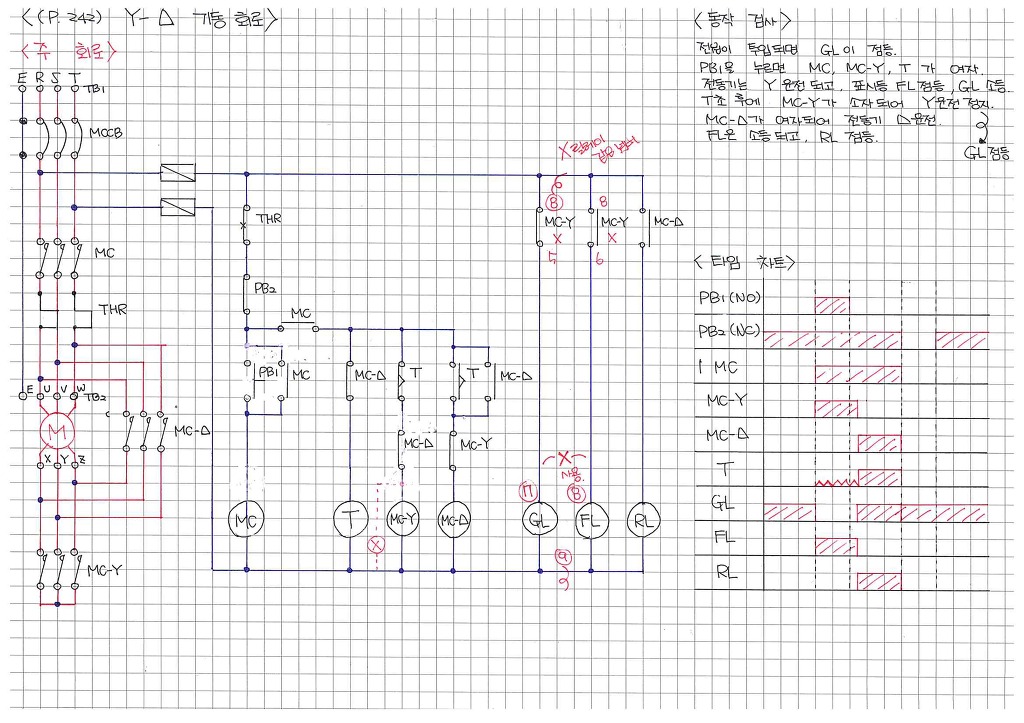Click 'THR' label in the main circuit
Viewport: 1024px width, 723px height.
[113, 309]
